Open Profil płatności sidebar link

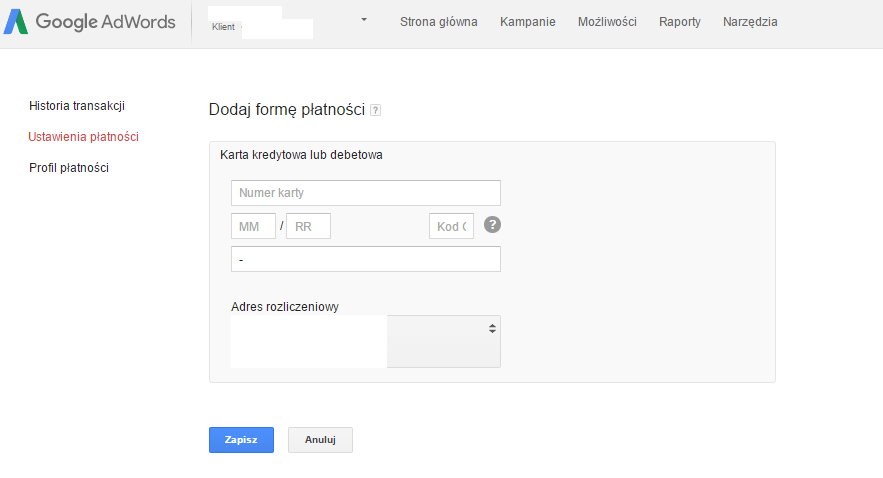tap(69, 168)
